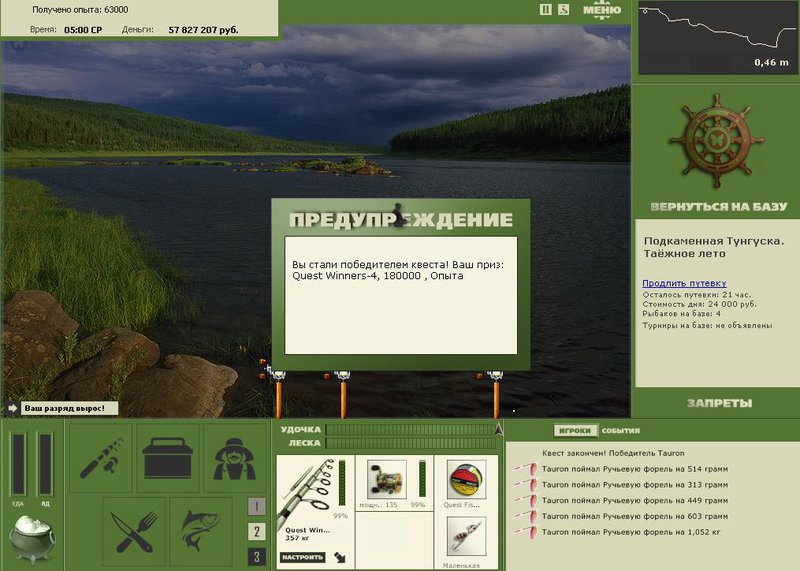Click the event row with 1,052 кг
Image resolution: width=800 pixels, height=571 pixels.
click(x=631, y=532)
